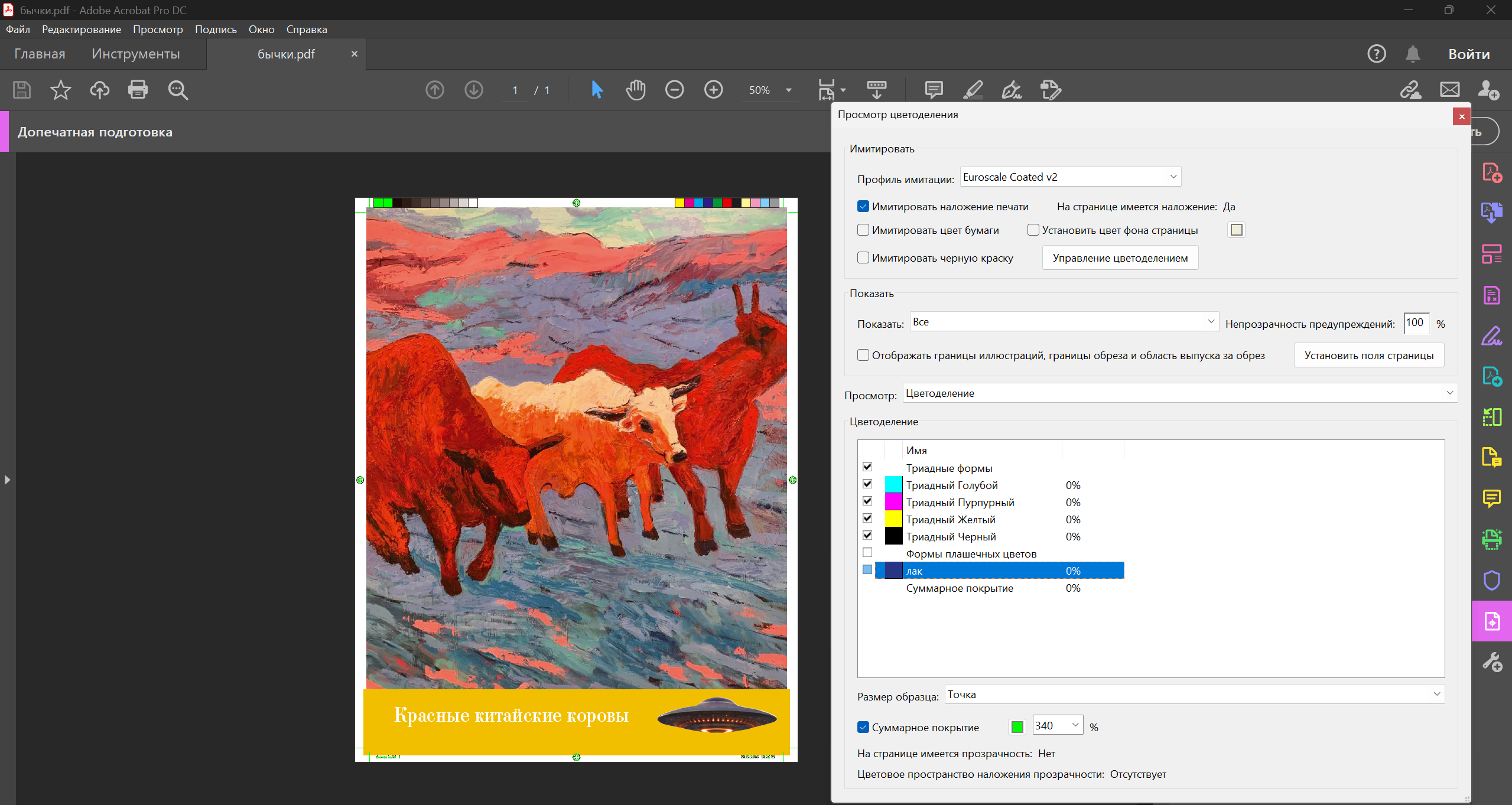Open the Print Production tool in sidebar
The image size is (1512, 805).
(x=1492, y=621)
